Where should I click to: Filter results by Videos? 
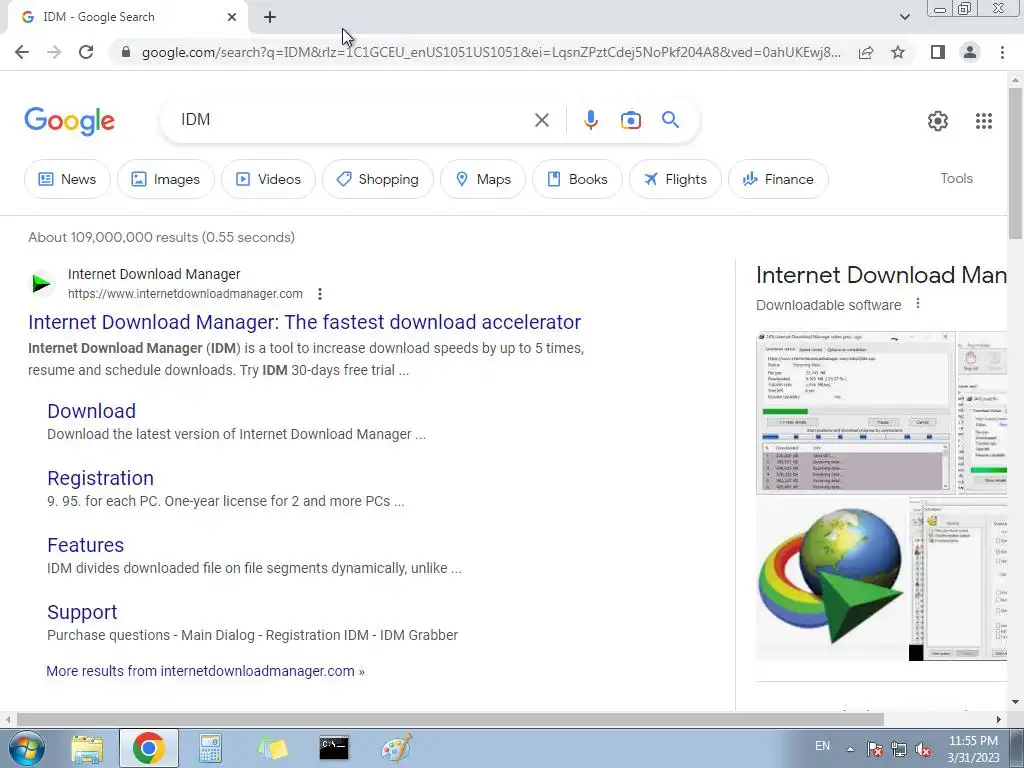click(268, 179)
